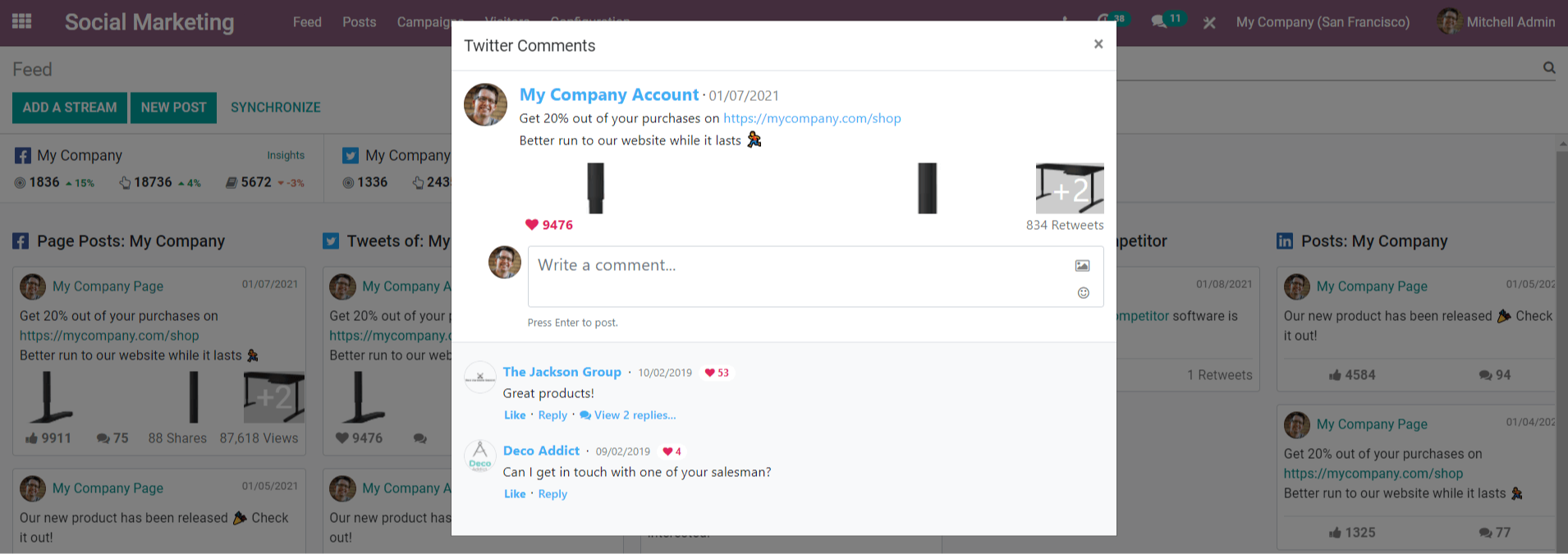Click the search magnifier icon in Feed
1568x554 pixels.
tap(1548, 68)
